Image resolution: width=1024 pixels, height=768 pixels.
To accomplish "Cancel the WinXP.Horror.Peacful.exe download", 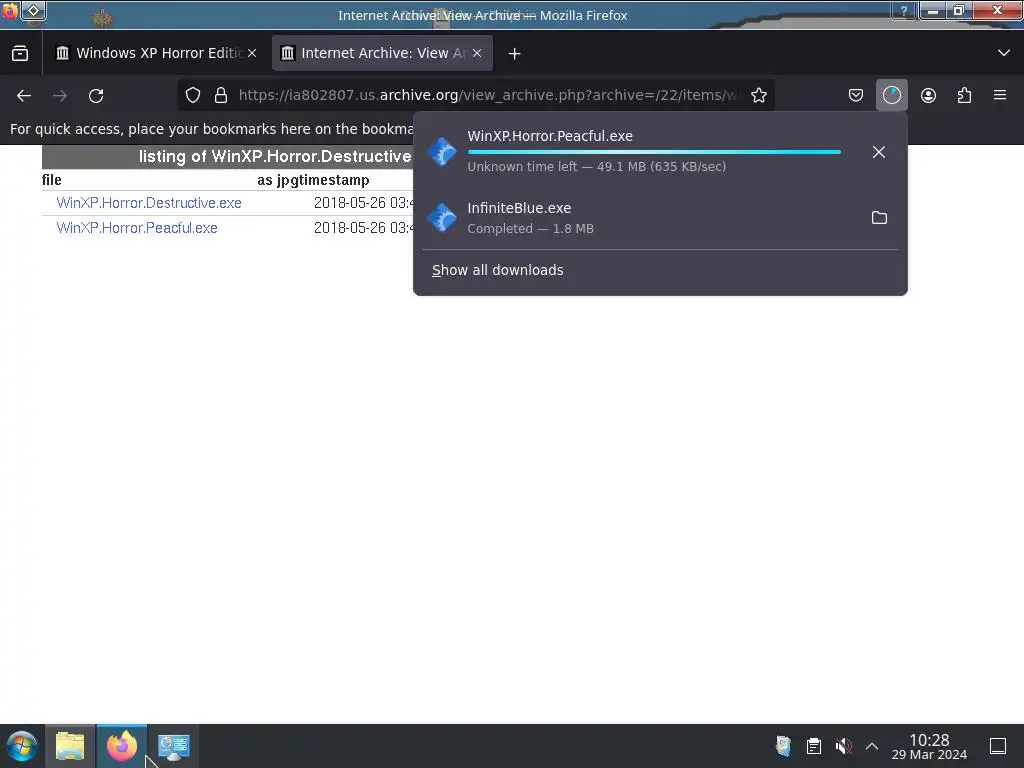I will (879, 152).
